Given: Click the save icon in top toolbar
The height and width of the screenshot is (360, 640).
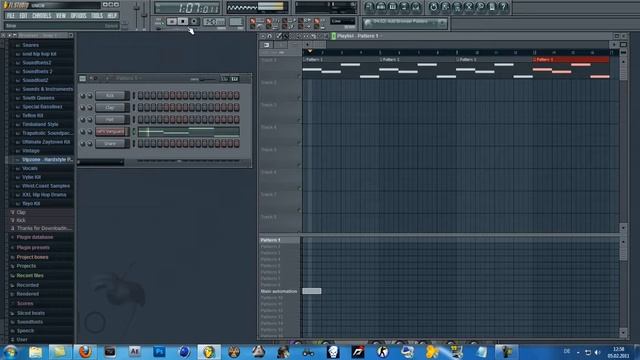Looking at the screenshot, I should click(445, 7).
